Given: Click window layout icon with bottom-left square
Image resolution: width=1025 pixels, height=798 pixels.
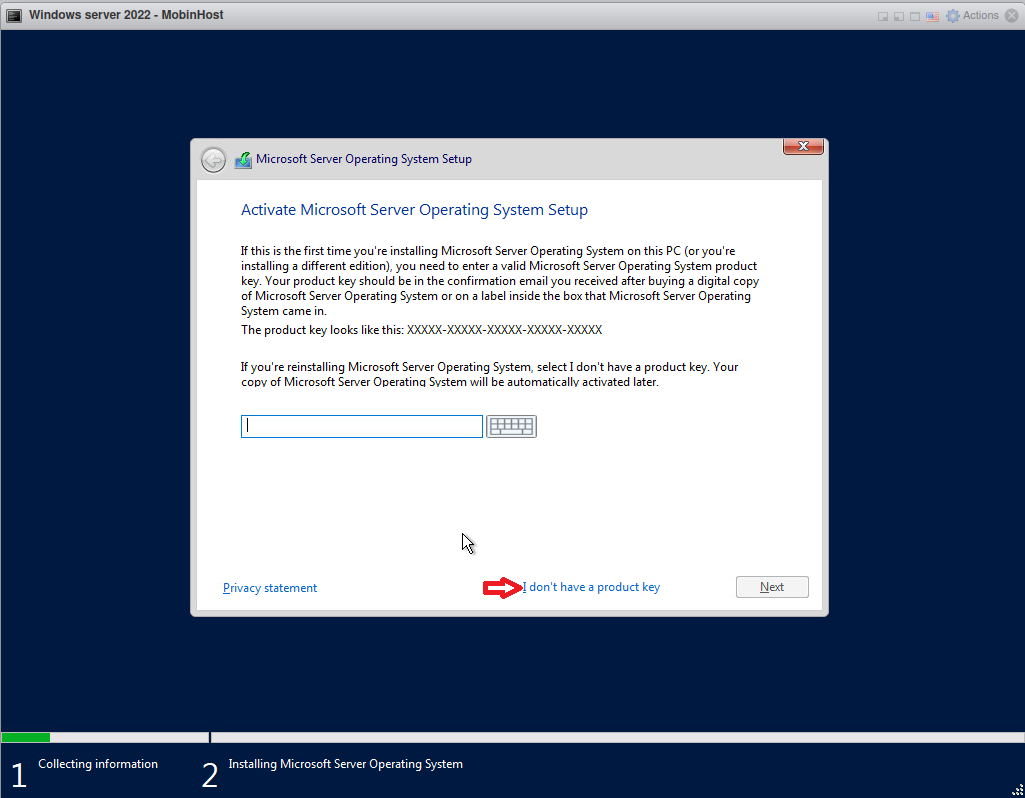Looking at the screenshot, I should (899, 16).
